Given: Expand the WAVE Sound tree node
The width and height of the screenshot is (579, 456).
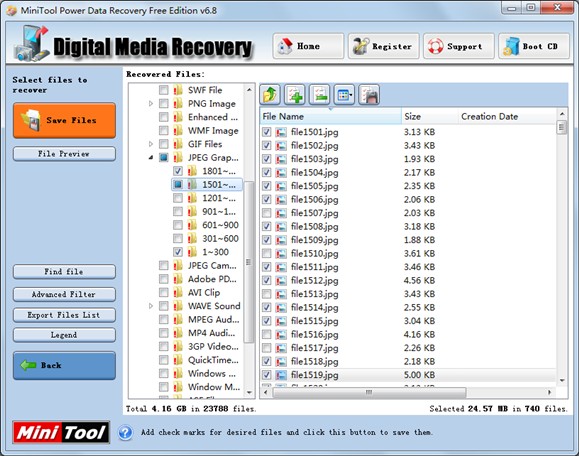Looking at the screenshot, I should pyautogui.click(x=151, y=306).
